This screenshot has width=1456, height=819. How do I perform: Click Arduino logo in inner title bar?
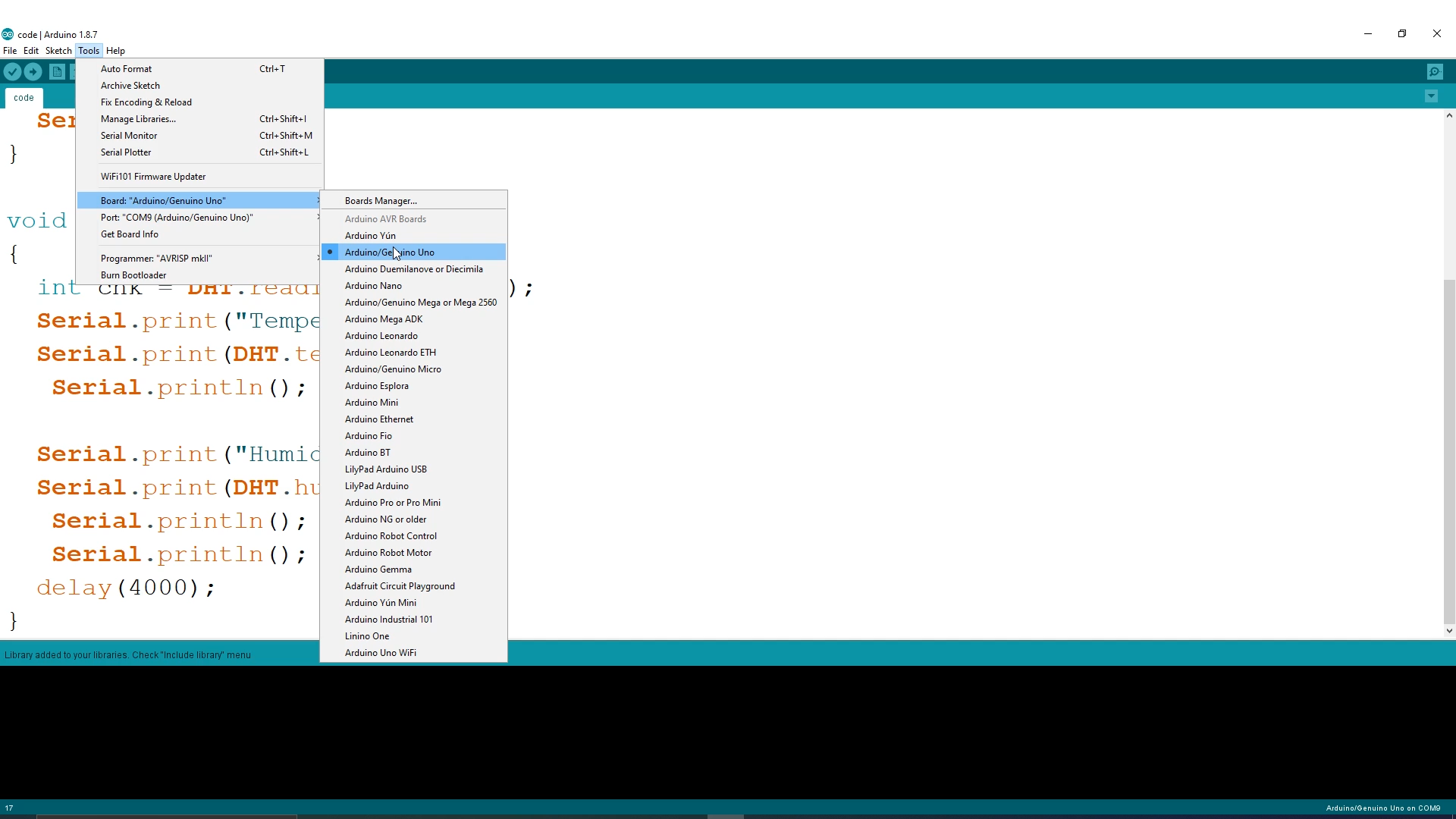[x=8, y=34]
